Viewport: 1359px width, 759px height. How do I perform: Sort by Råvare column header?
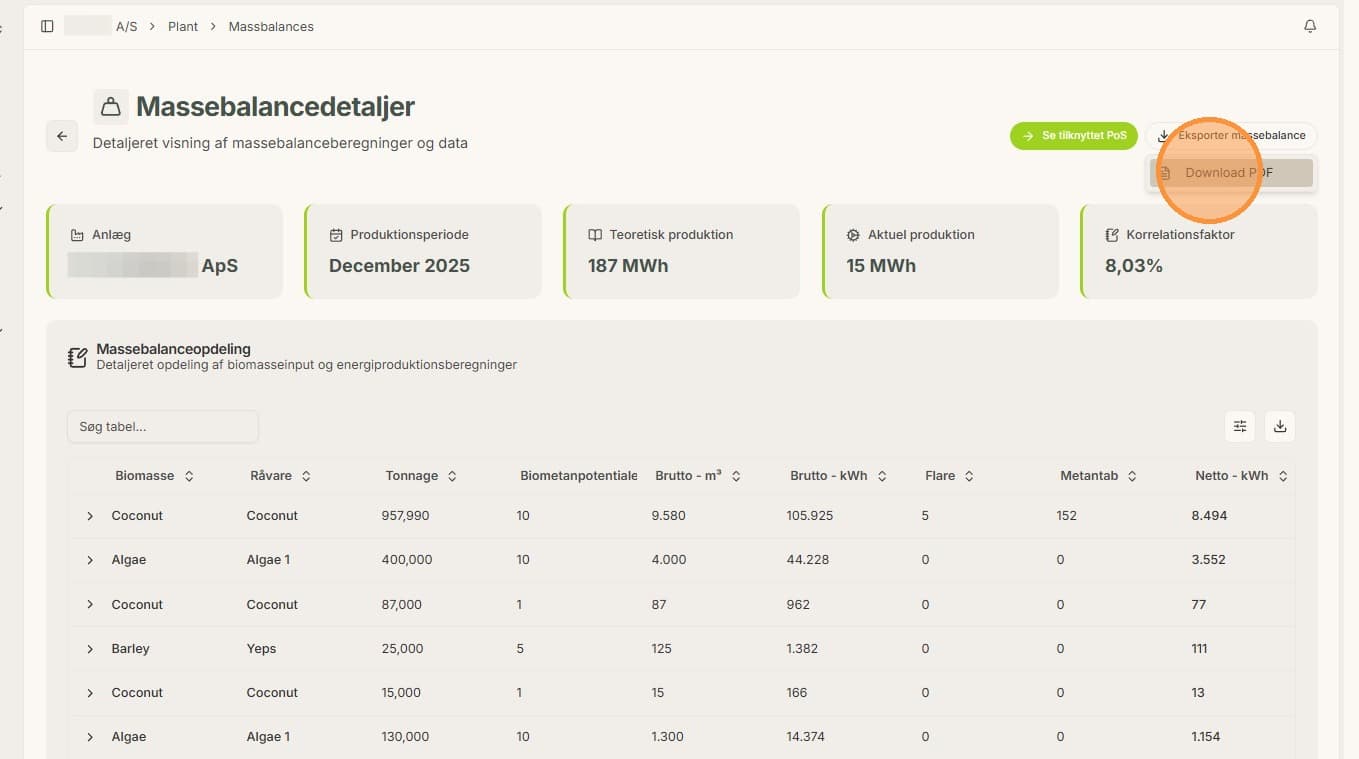click(x=280, y=476)
